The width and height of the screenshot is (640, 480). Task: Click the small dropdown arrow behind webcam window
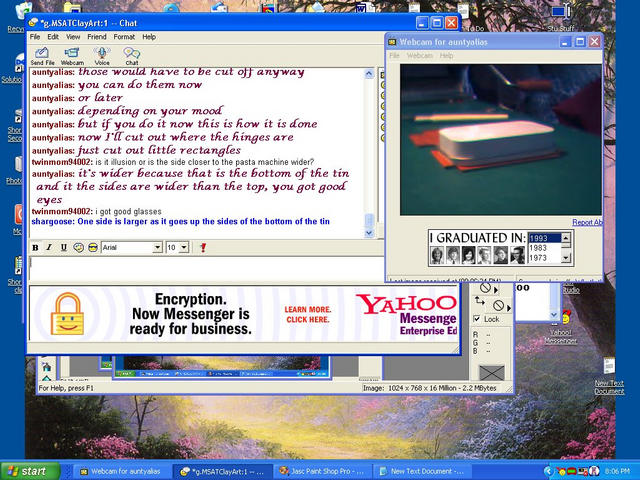pos(554,315)
